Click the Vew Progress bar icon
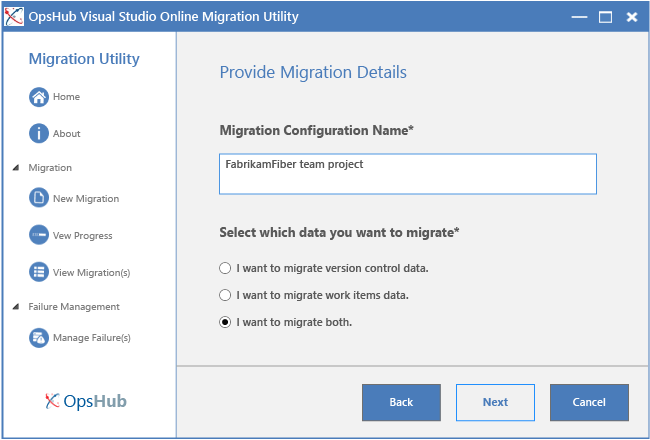Screen dimensions: 650x440 (39, 235)
